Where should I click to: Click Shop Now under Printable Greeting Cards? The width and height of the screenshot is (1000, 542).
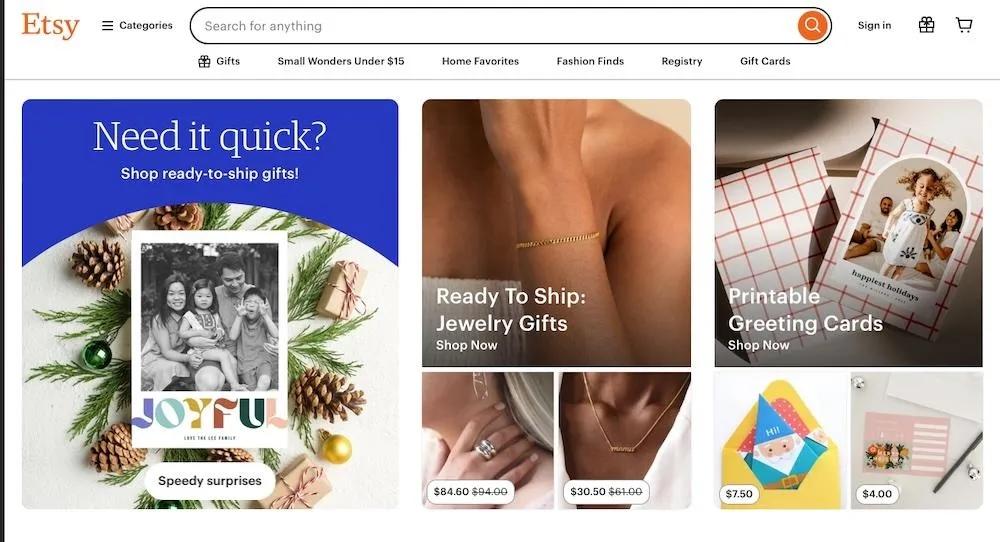(758, 345)
